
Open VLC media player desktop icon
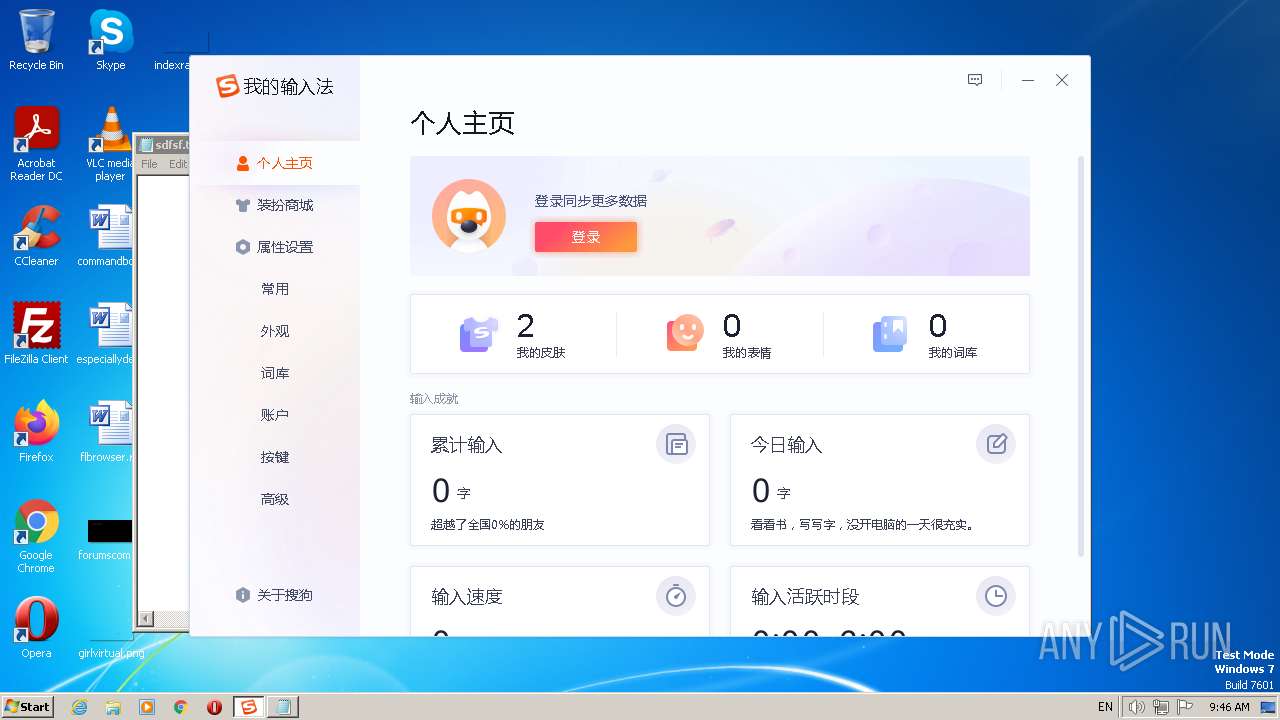click(110, 144)
